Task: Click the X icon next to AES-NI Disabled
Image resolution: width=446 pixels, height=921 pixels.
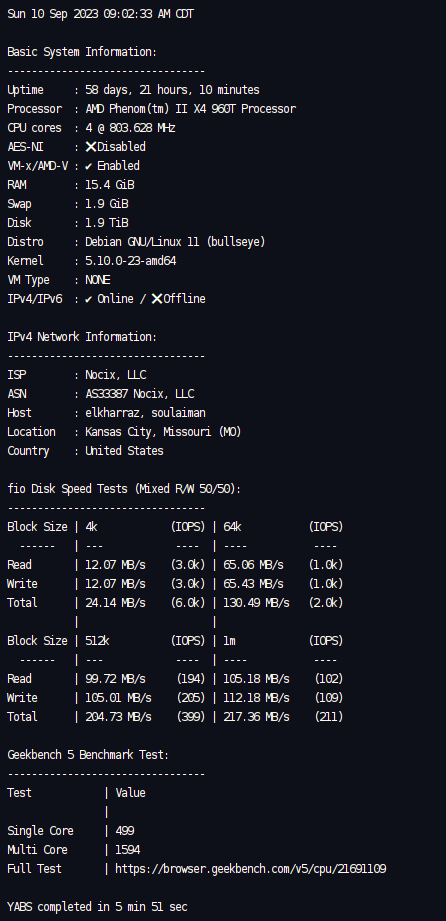Action: [x=90, y=147]
